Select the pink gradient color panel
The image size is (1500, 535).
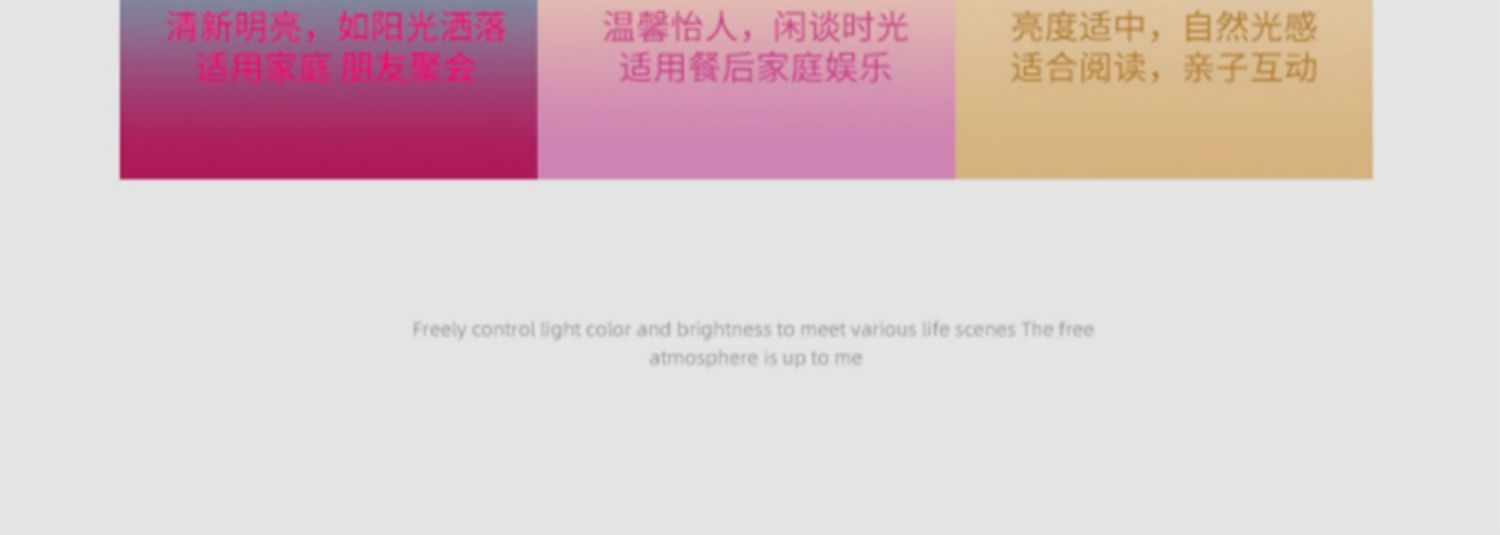746,90
